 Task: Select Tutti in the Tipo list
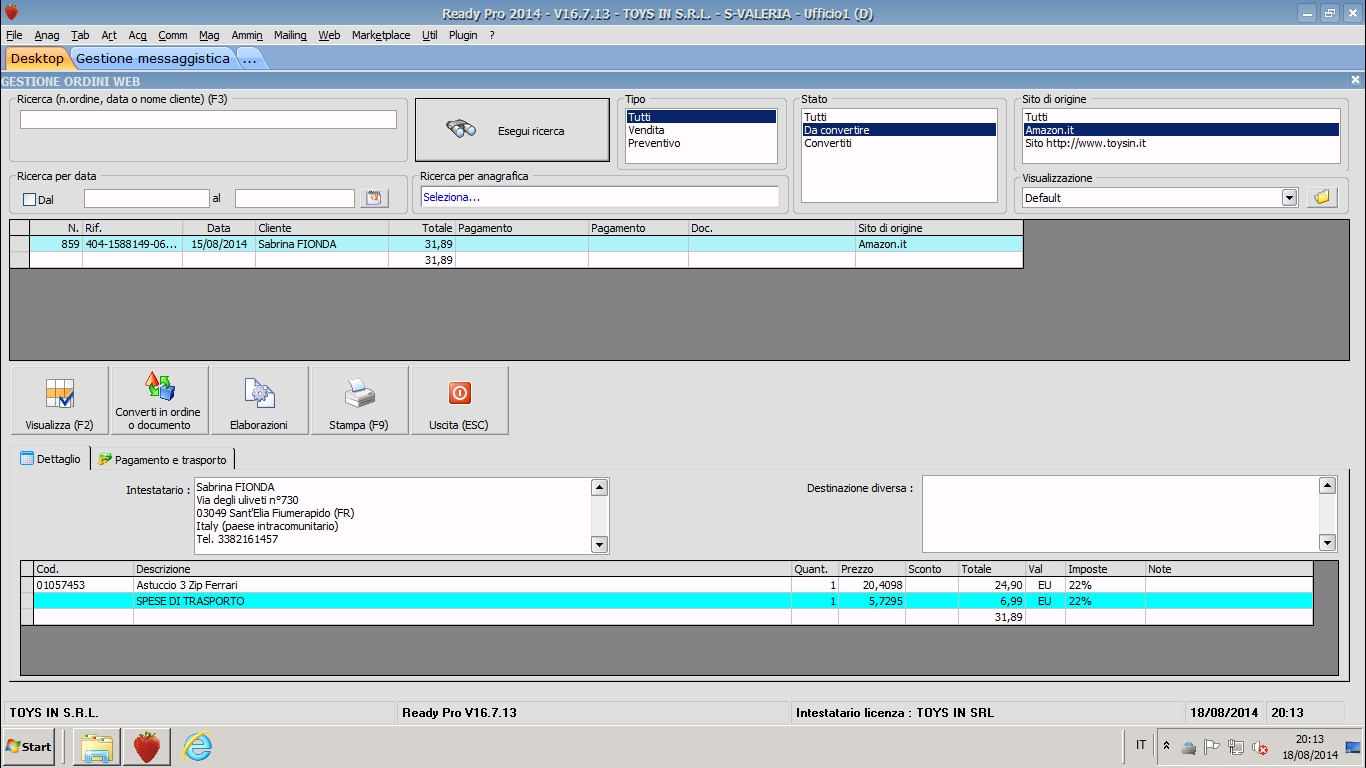tap(701, 117)
